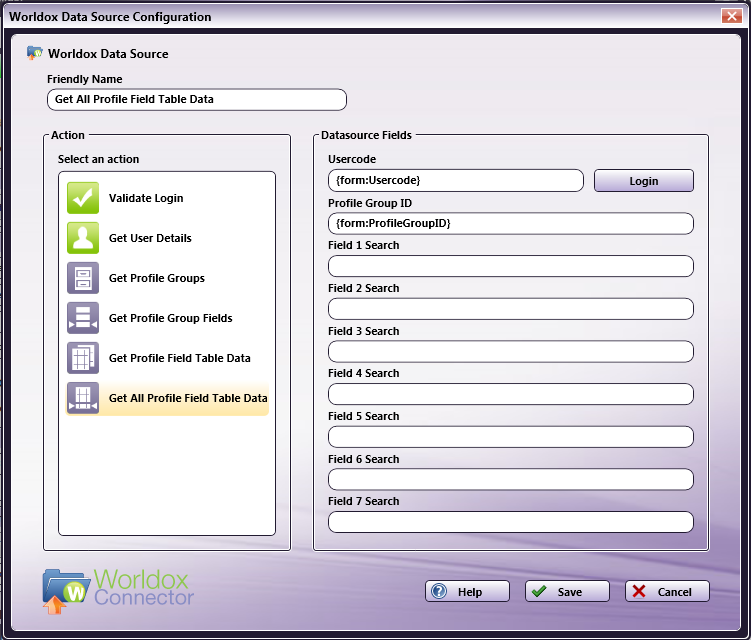The width and height of the screenshot is (751, 640).
Task: Select the Get Profile Group Fields label
Action: click(171, 318)
